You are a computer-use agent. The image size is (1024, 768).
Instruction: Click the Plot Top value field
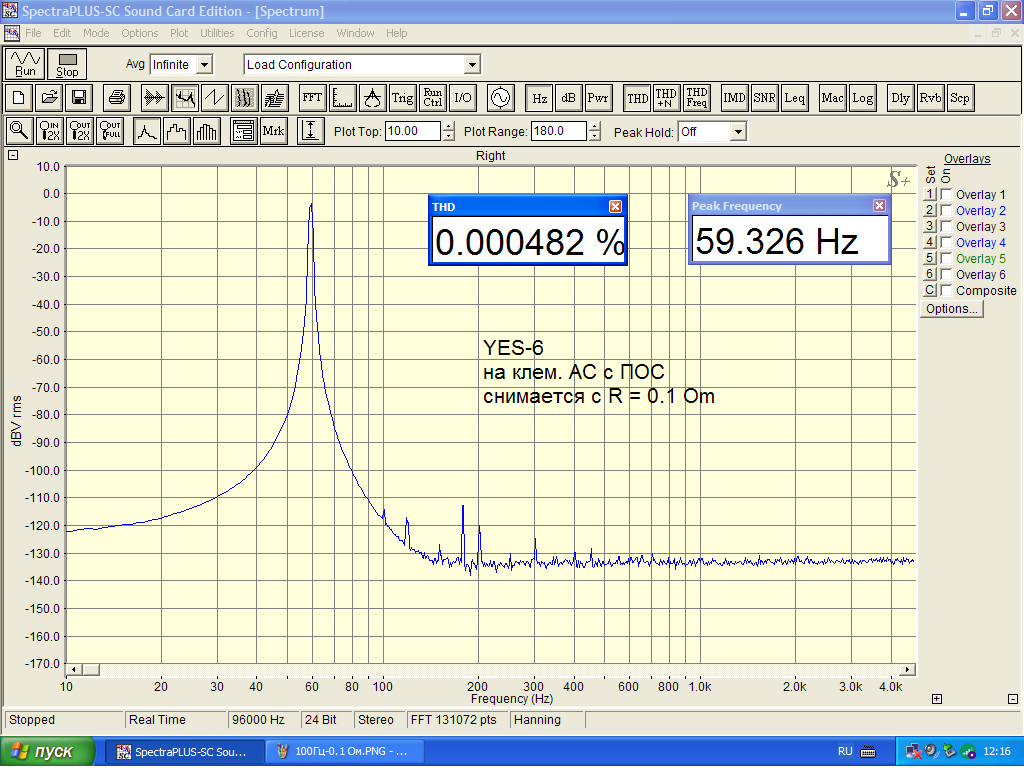[x=412, y=131]
